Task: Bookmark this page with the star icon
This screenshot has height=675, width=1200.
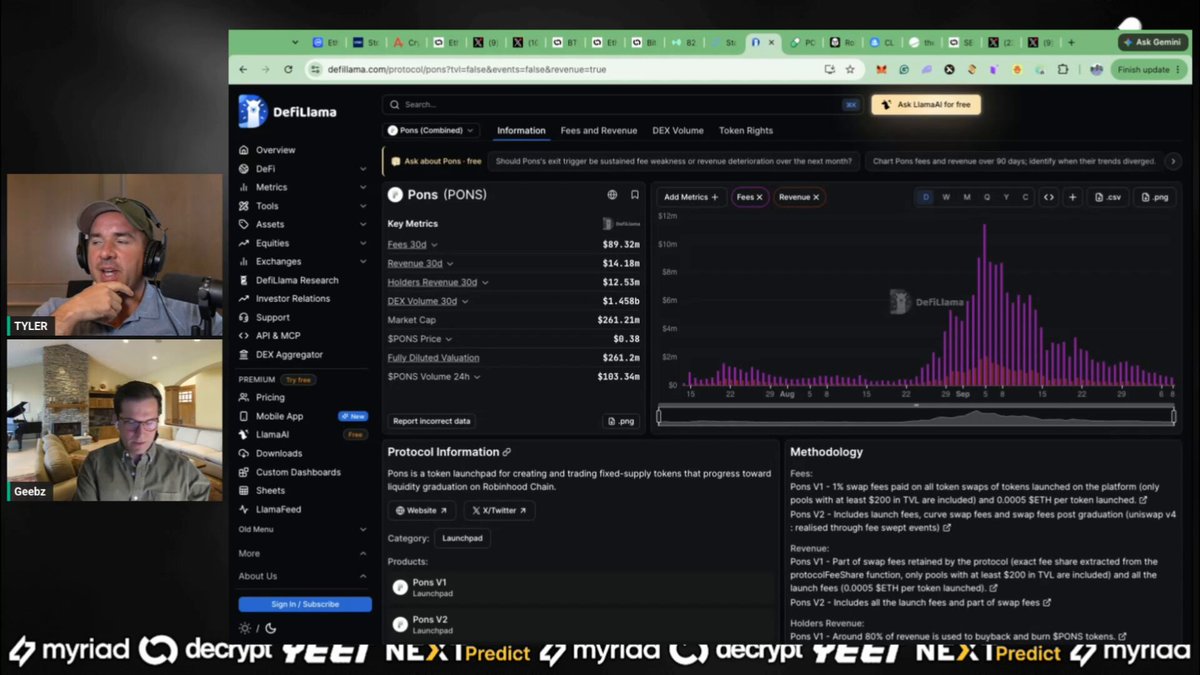Action: point(850,70)
